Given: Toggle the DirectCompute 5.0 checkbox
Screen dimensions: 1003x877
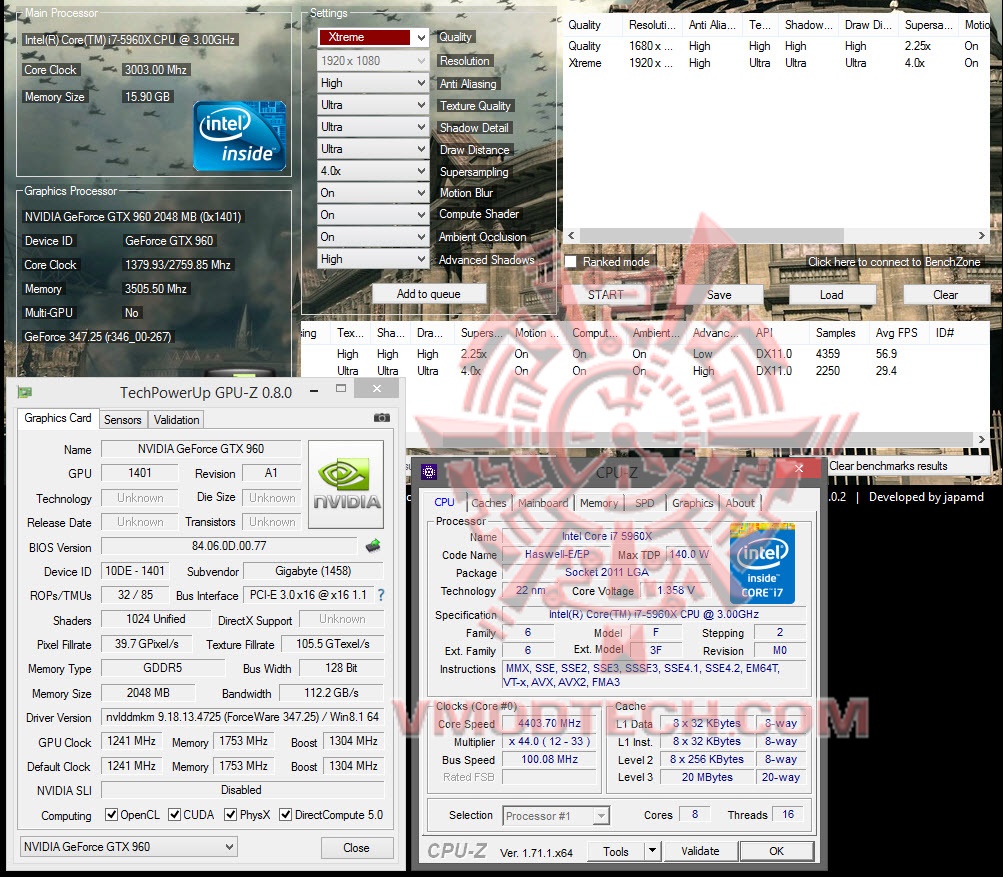Looking at the screenshot, I should (285, 814).
